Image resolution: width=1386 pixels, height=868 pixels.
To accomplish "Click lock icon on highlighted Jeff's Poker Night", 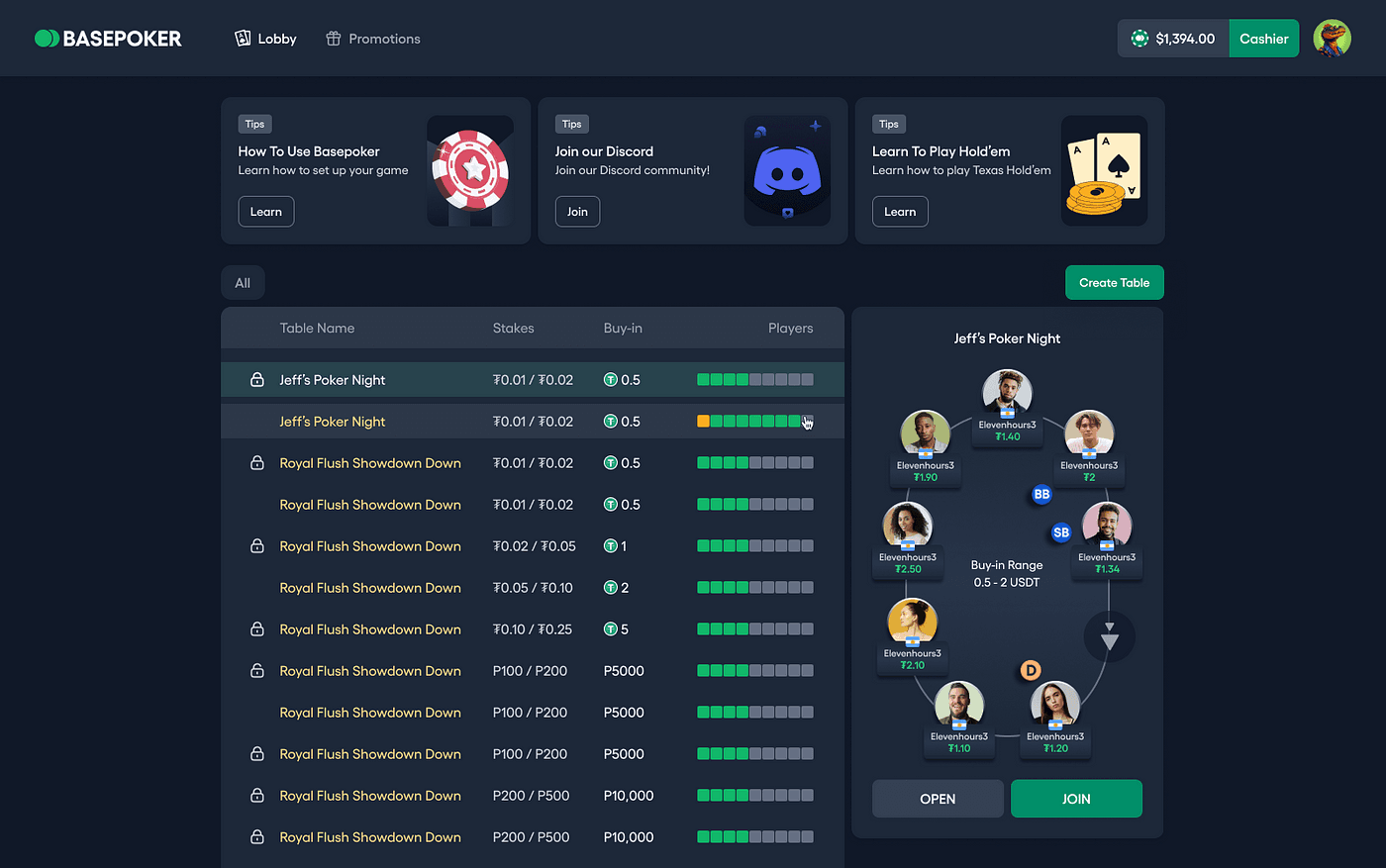I will (257, 380).
